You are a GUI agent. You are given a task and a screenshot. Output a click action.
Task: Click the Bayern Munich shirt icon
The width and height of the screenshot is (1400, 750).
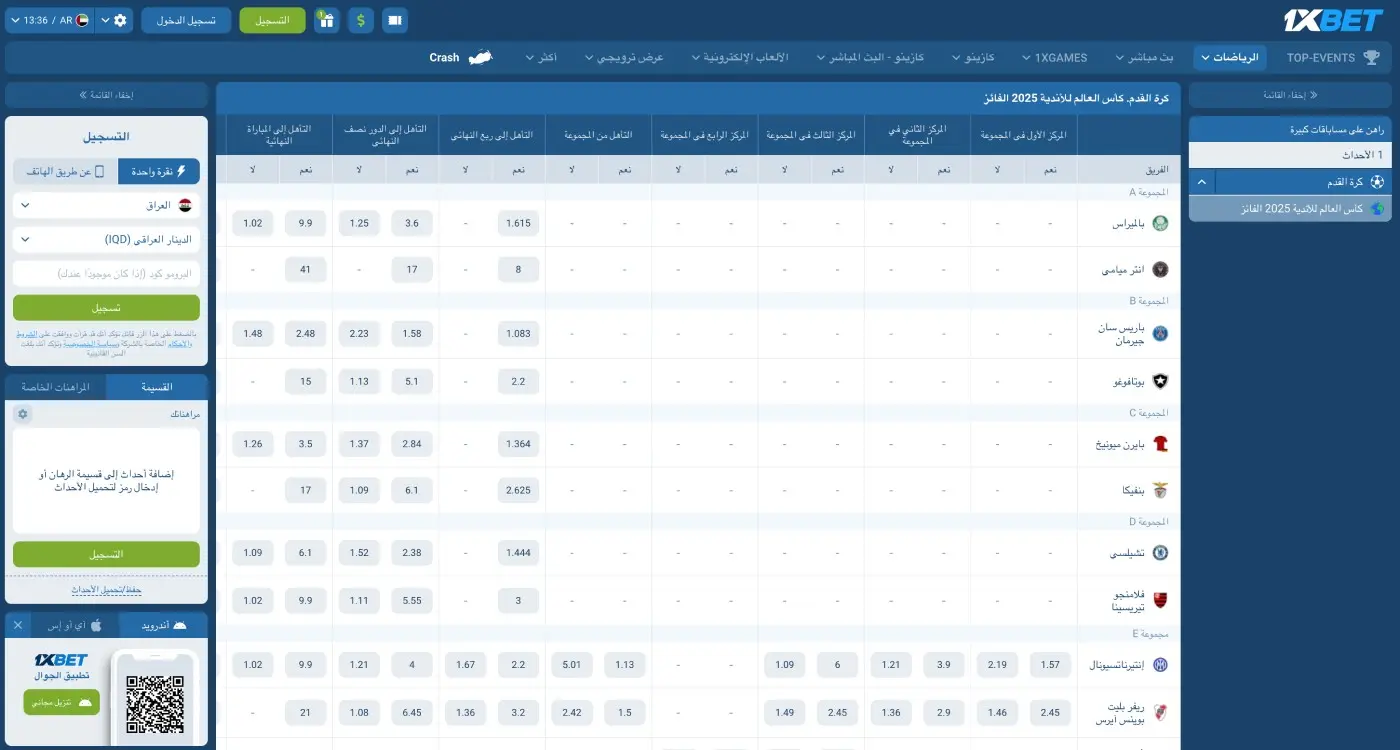[x=1160, y=444]
